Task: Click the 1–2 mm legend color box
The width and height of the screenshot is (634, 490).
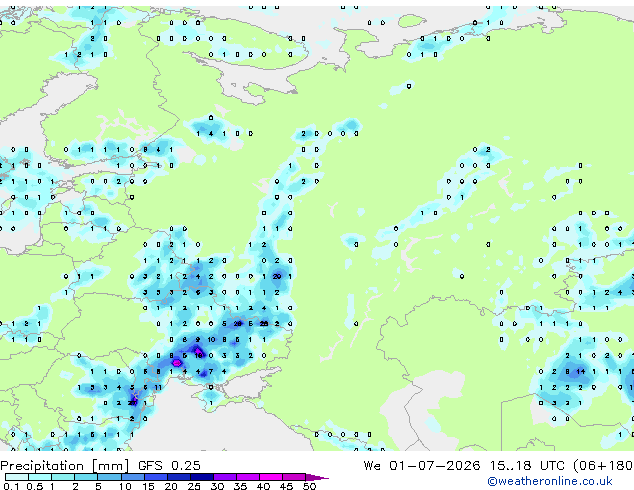Action: (63, 477)
